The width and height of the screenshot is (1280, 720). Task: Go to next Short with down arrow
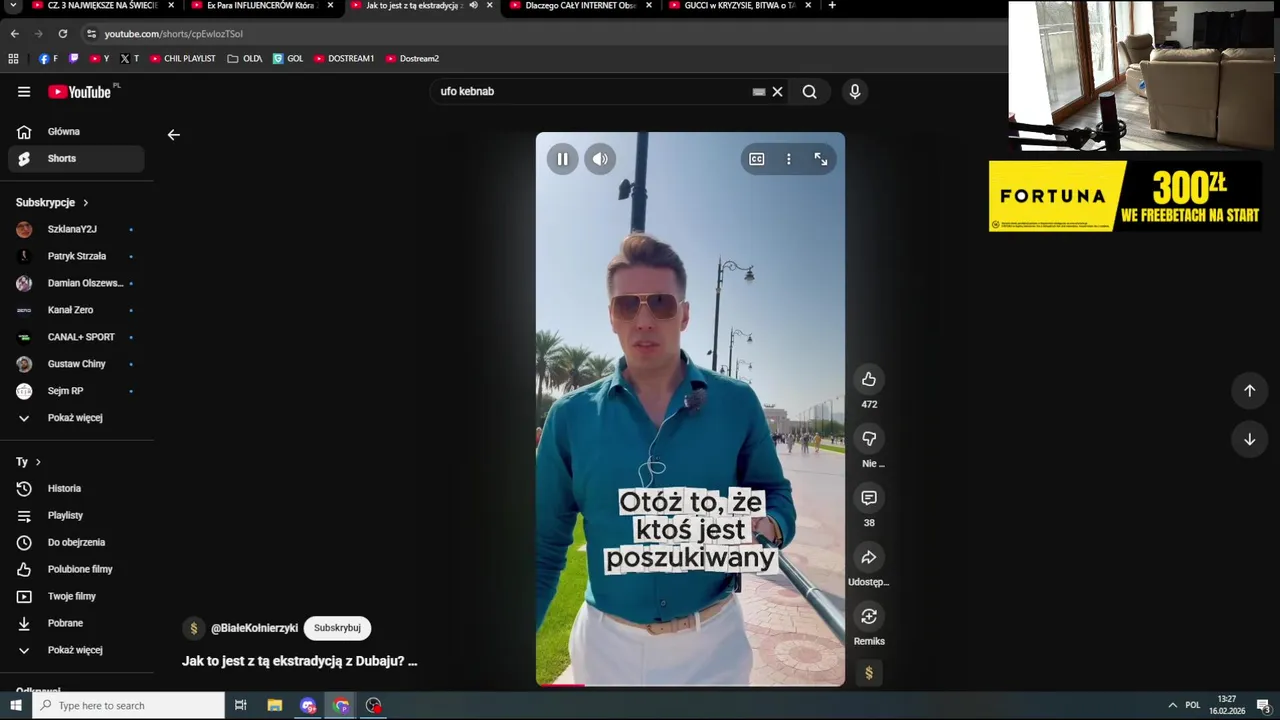[1249, 440]
